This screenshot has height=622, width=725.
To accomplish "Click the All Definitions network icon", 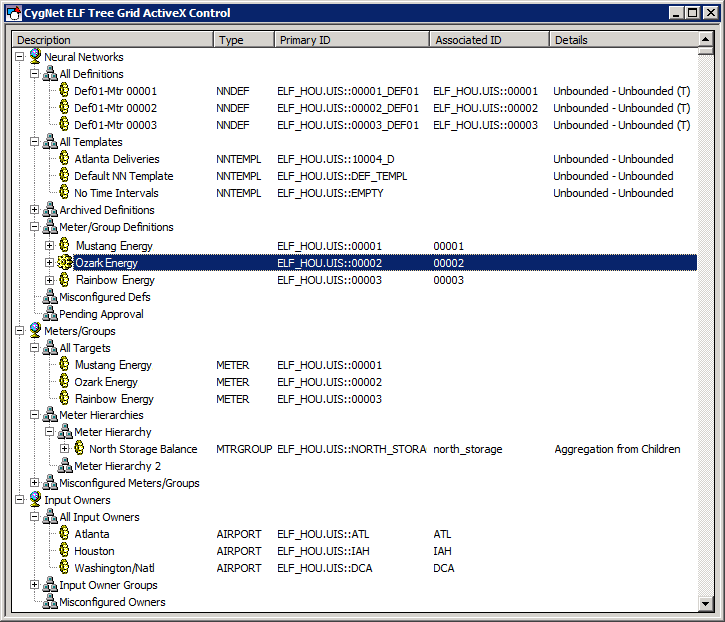I will coord(50,74).
